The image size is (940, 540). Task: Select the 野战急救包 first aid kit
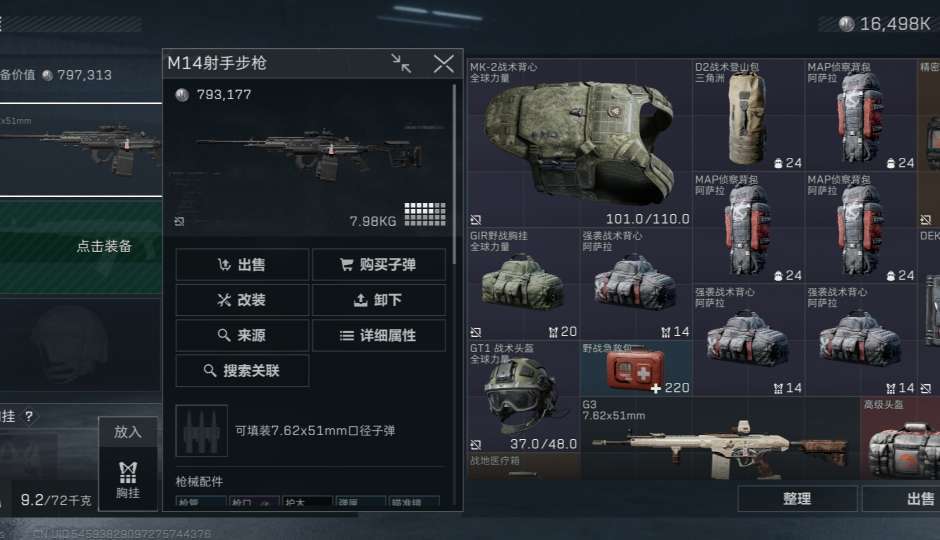pyautogui.click(x=636, y=369)
